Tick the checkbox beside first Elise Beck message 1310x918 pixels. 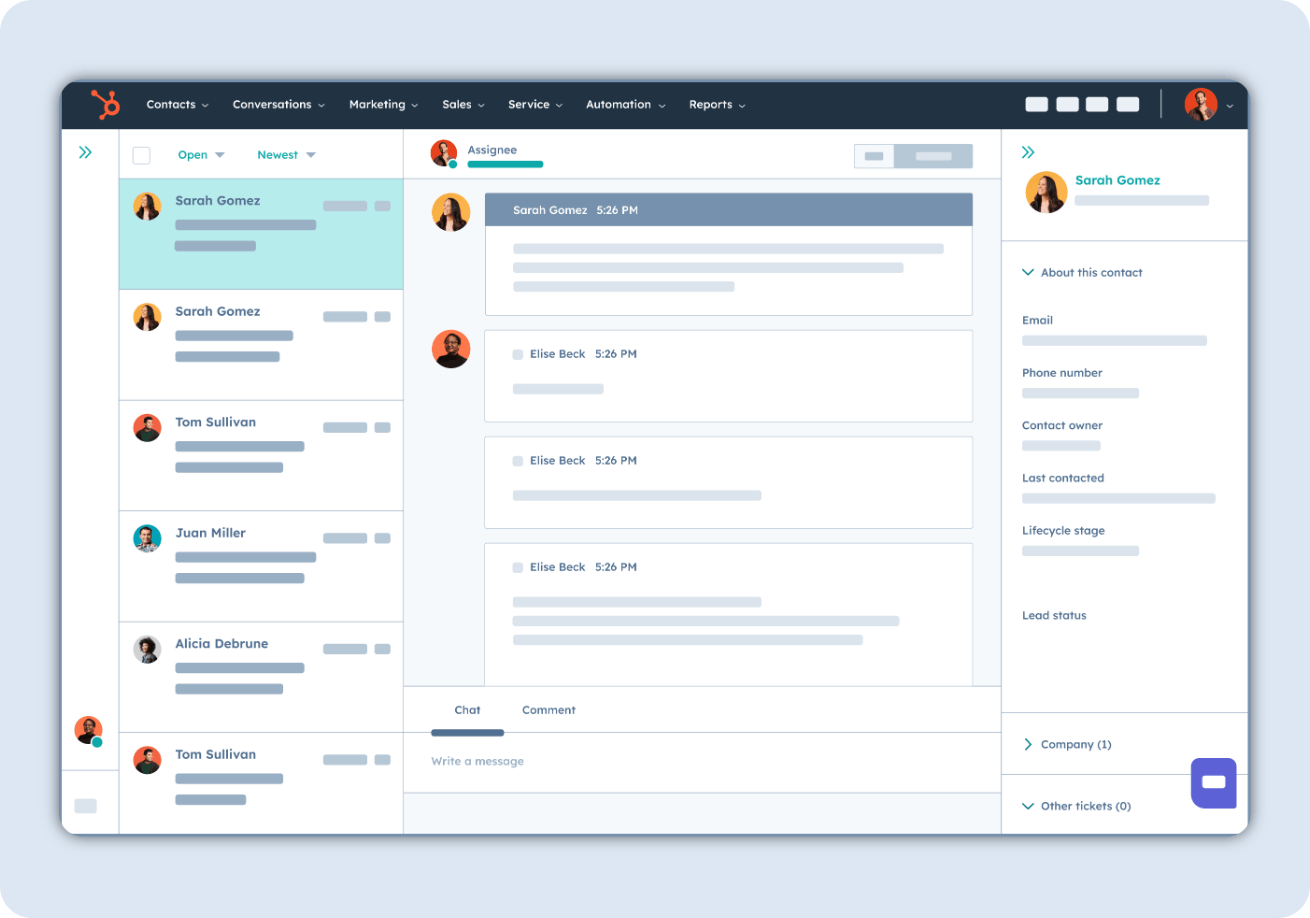[518, 354]
